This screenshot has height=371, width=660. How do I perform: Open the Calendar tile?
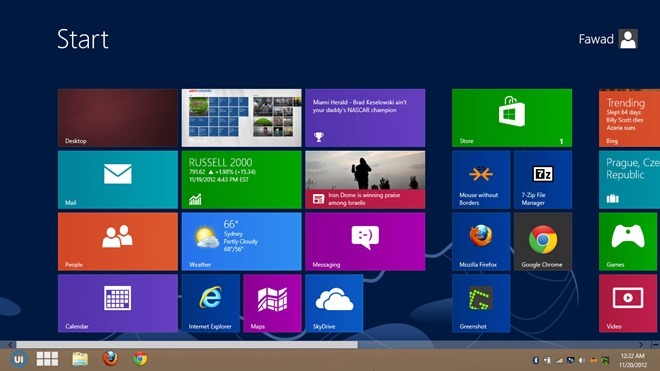click(118, 303)
